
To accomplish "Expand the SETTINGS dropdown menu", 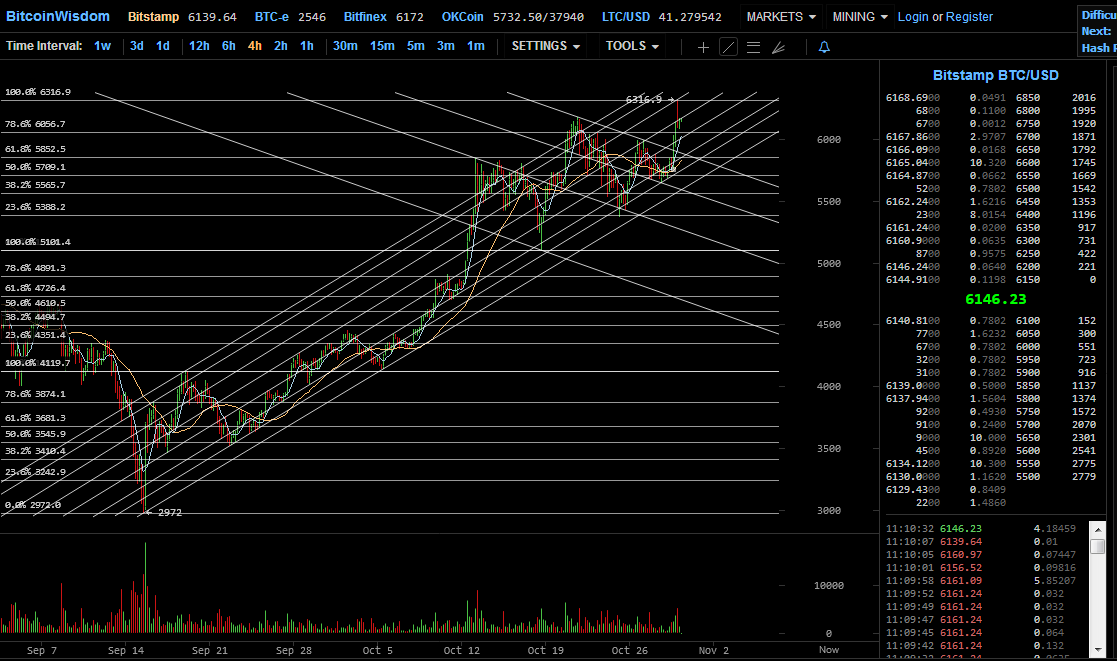I will (x=546, y=46).
